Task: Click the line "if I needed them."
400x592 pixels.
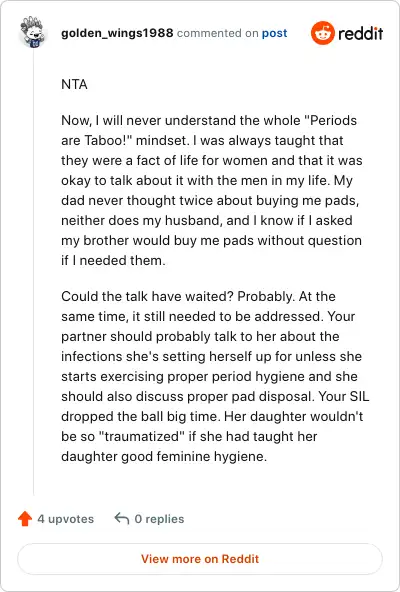Action: click(x=113, y=261)
